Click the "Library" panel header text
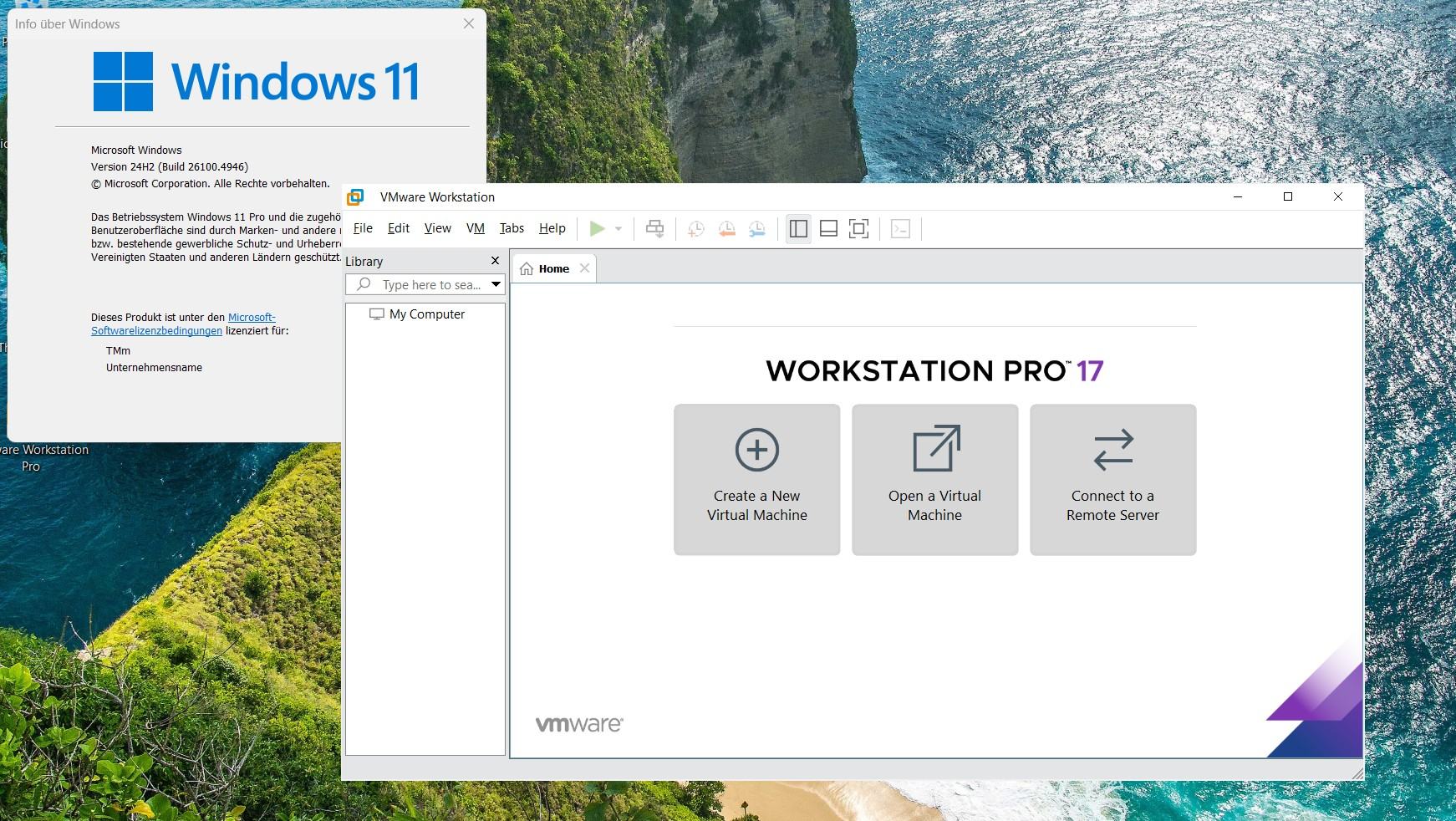This screenshot has height=821, width=1456. tap(364, 262)
